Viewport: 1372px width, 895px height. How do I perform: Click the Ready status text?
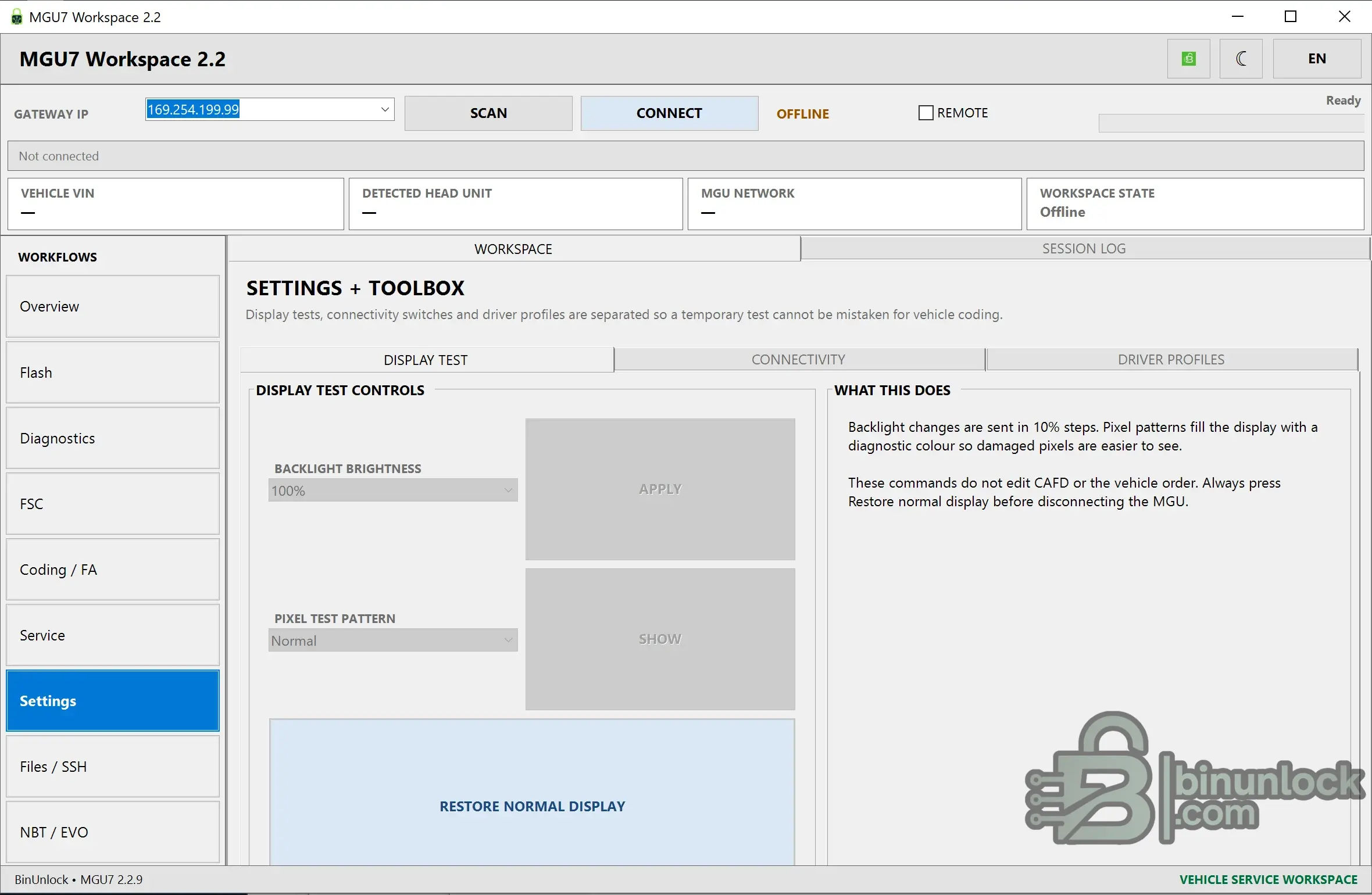[1343, 101]
